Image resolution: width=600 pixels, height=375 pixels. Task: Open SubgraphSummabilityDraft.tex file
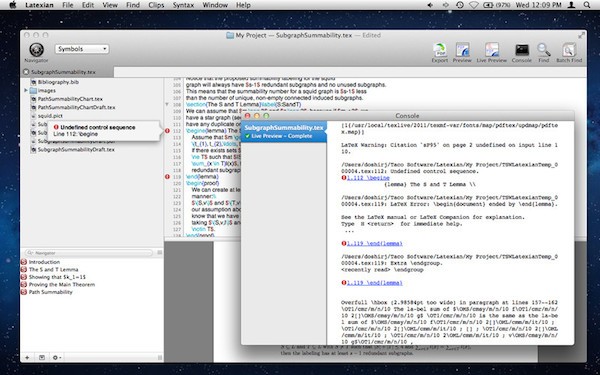pos(76,150)
